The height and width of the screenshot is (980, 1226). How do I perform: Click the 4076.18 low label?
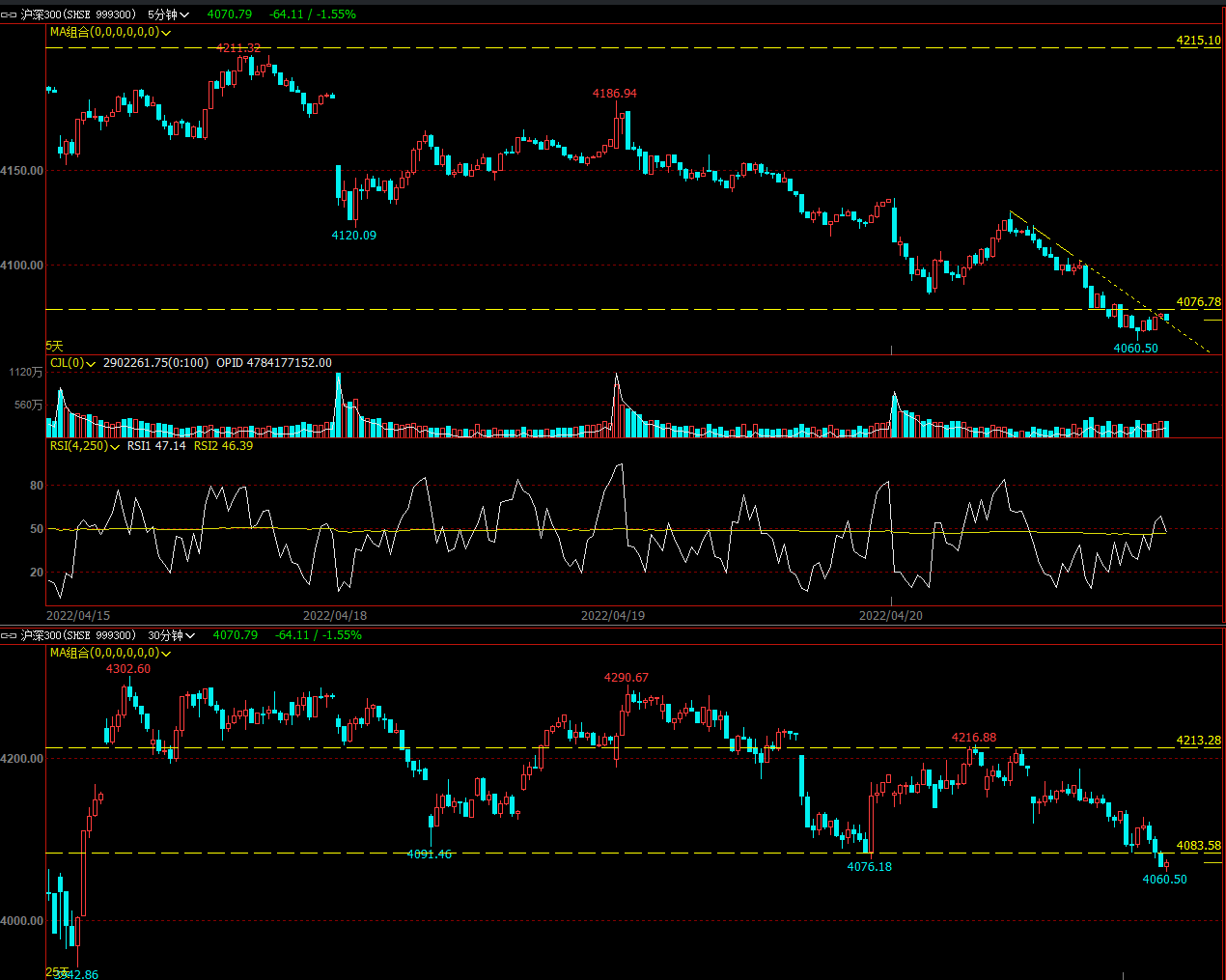pyautogui.click(x=870, y=867)
